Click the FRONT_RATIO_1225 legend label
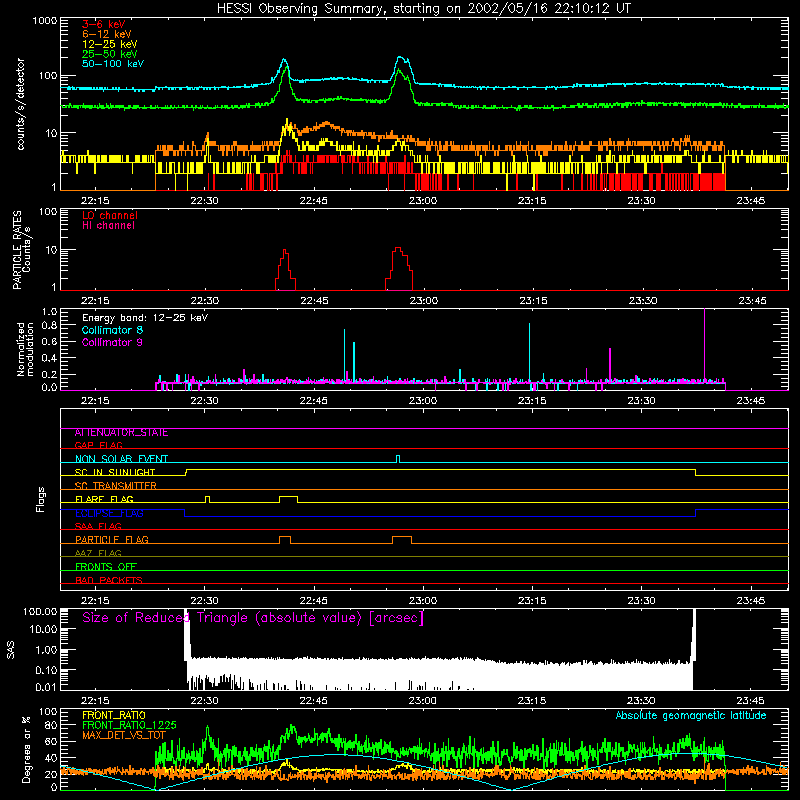800x800 pixels. 129,725
